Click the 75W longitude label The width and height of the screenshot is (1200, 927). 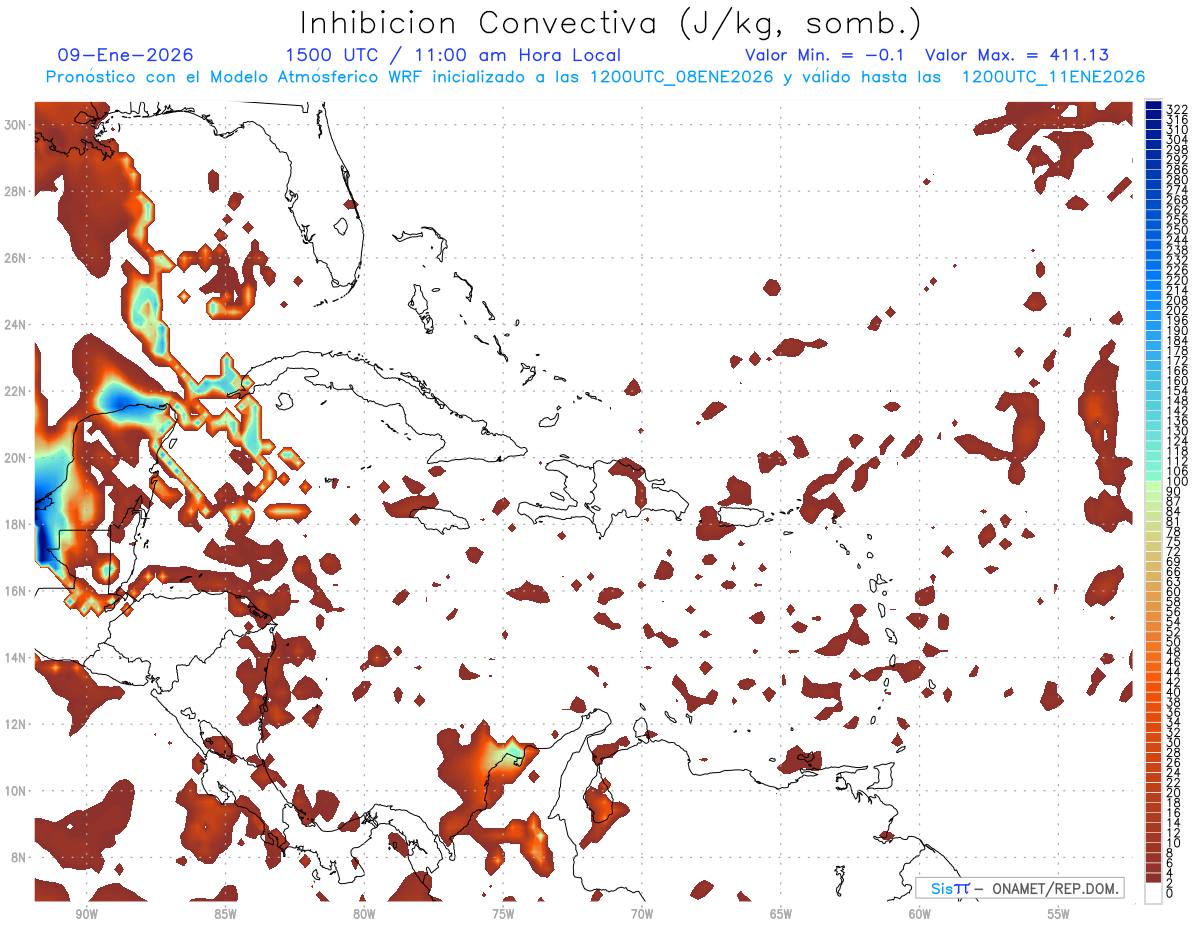coord(503,915)
